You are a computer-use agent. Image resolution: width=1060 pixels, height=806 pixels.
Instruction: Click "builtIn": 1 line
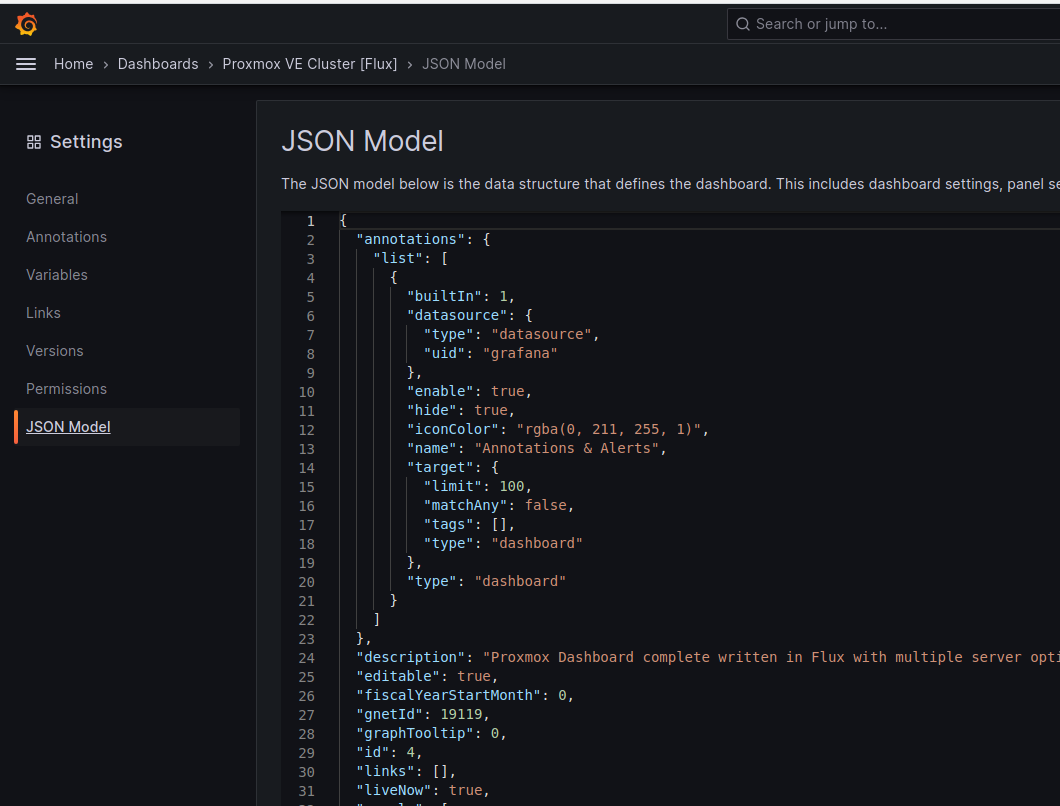[x=460, y=296]
